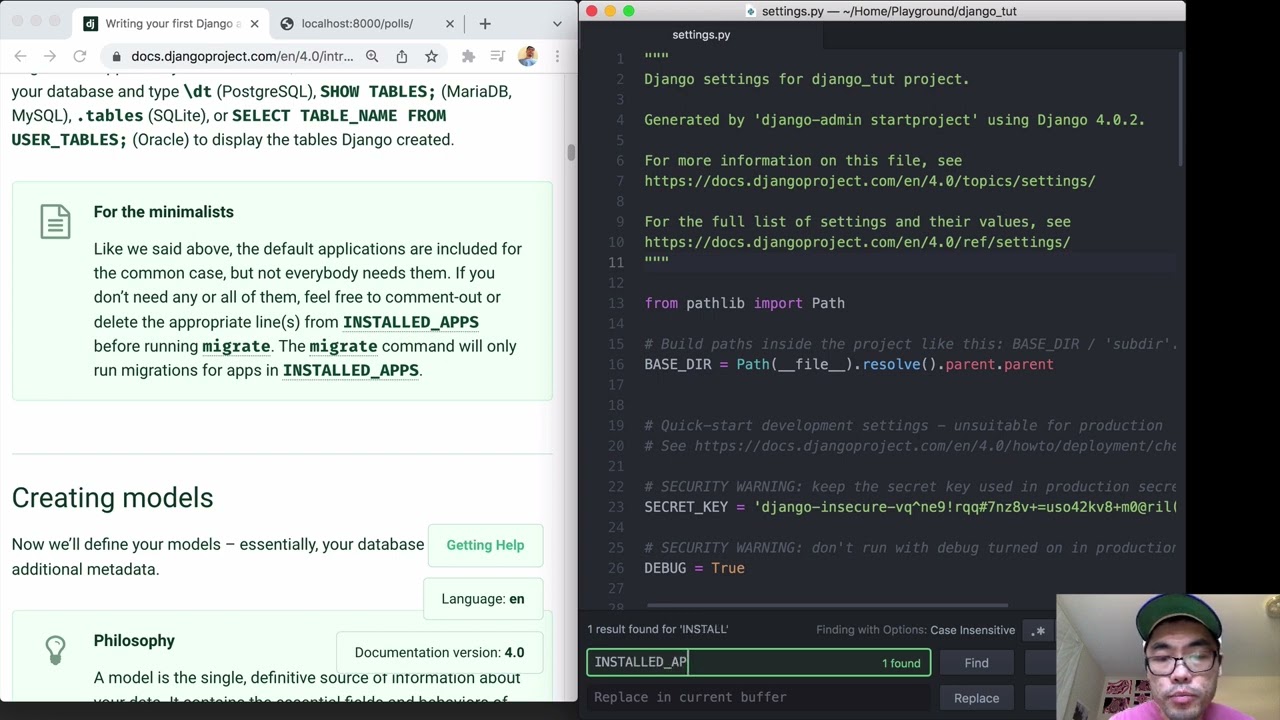
Task: Share this page via share icon
Action: pyautogui.click(x=402, y=57)
